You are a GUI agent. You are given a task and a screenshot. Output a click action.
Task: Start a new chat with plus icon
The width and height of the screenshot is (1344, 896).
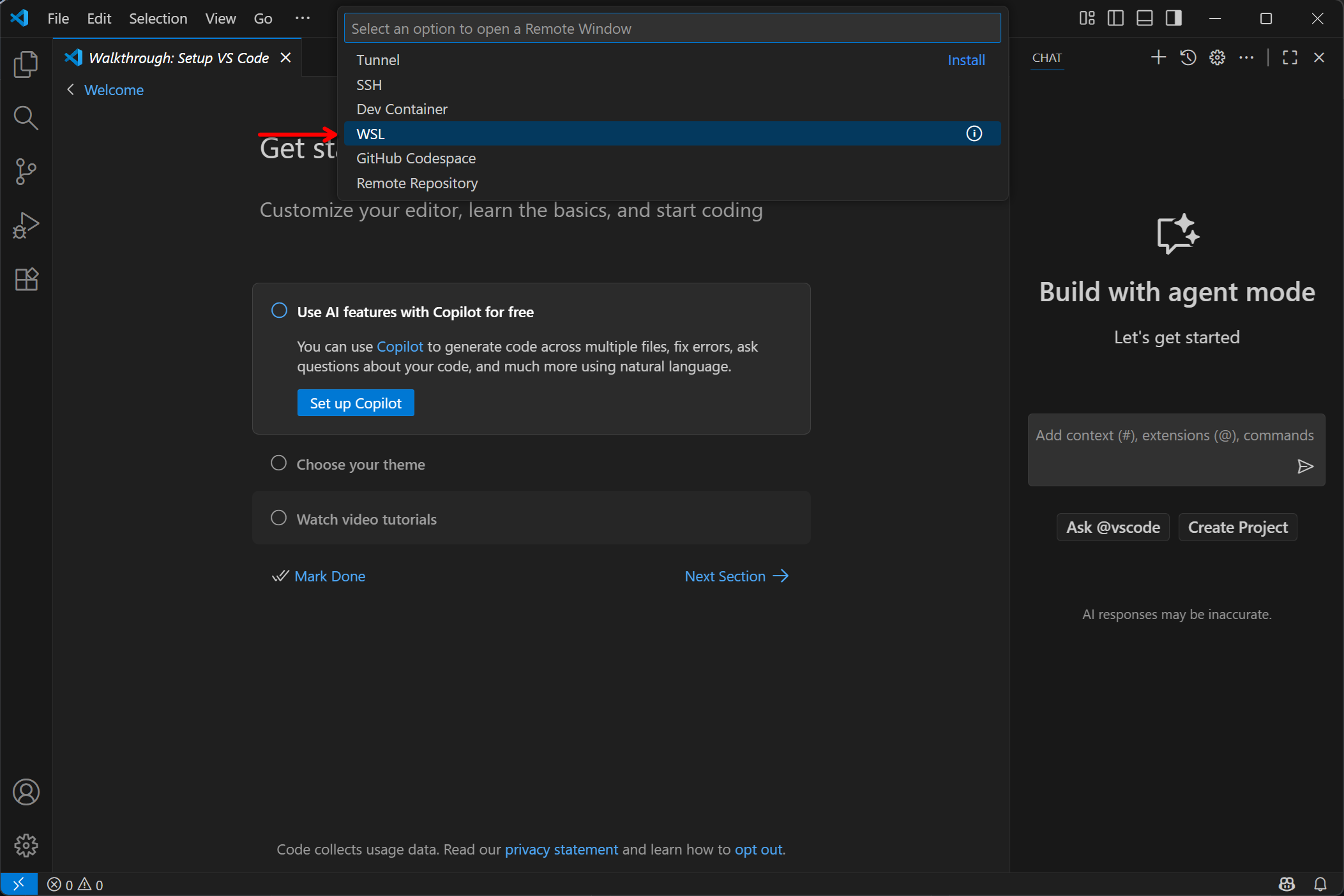pyautogui.click(x=1158, y=57)
